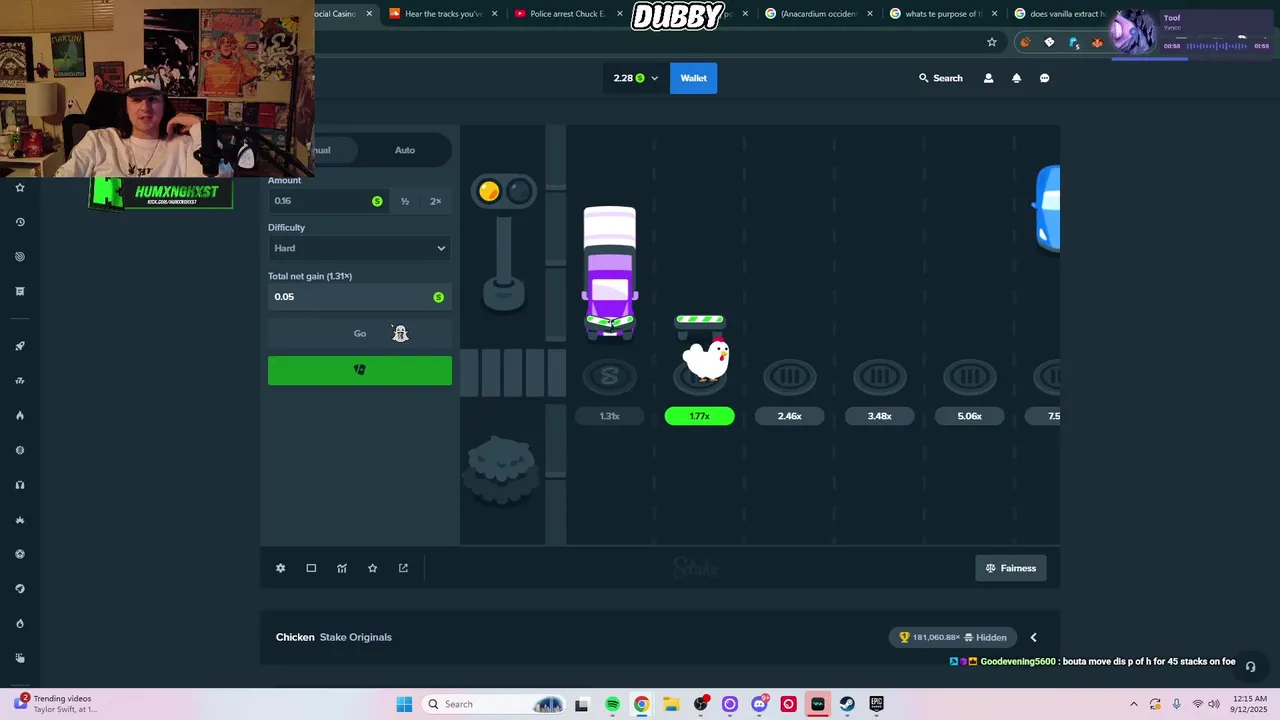Open game in popout window icon
1280x720 pixels.
[403, 568]
